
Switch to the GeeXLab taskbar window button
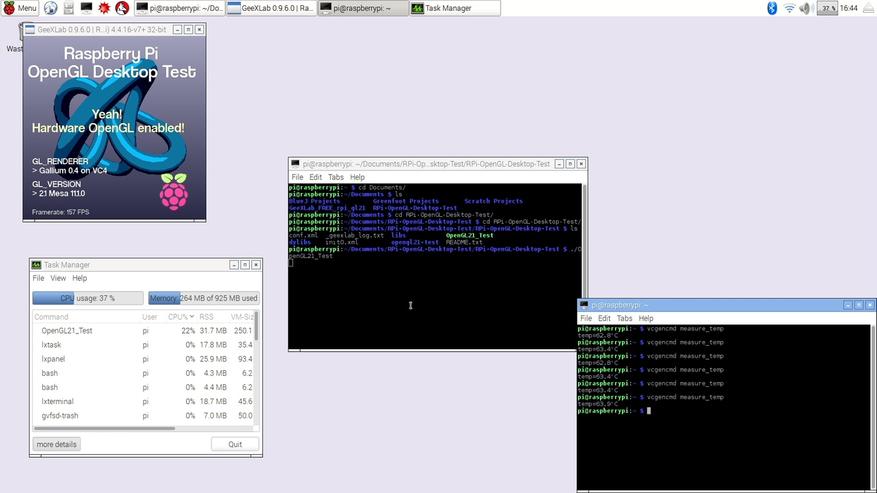coord(270,8)
